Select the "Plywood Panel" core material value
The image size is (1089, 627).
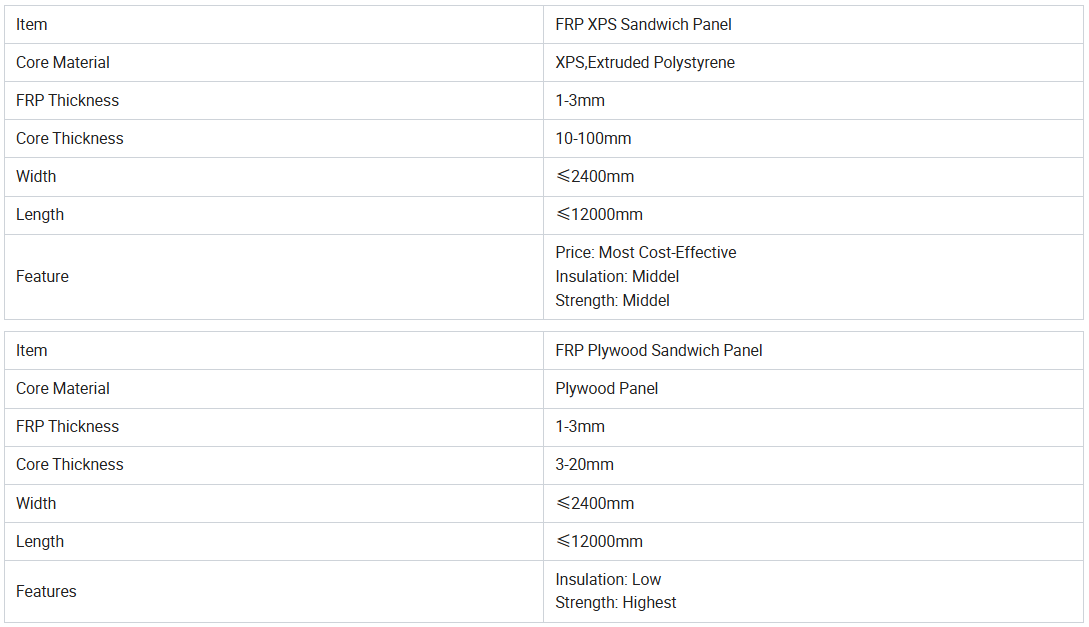tap(606, 388)
